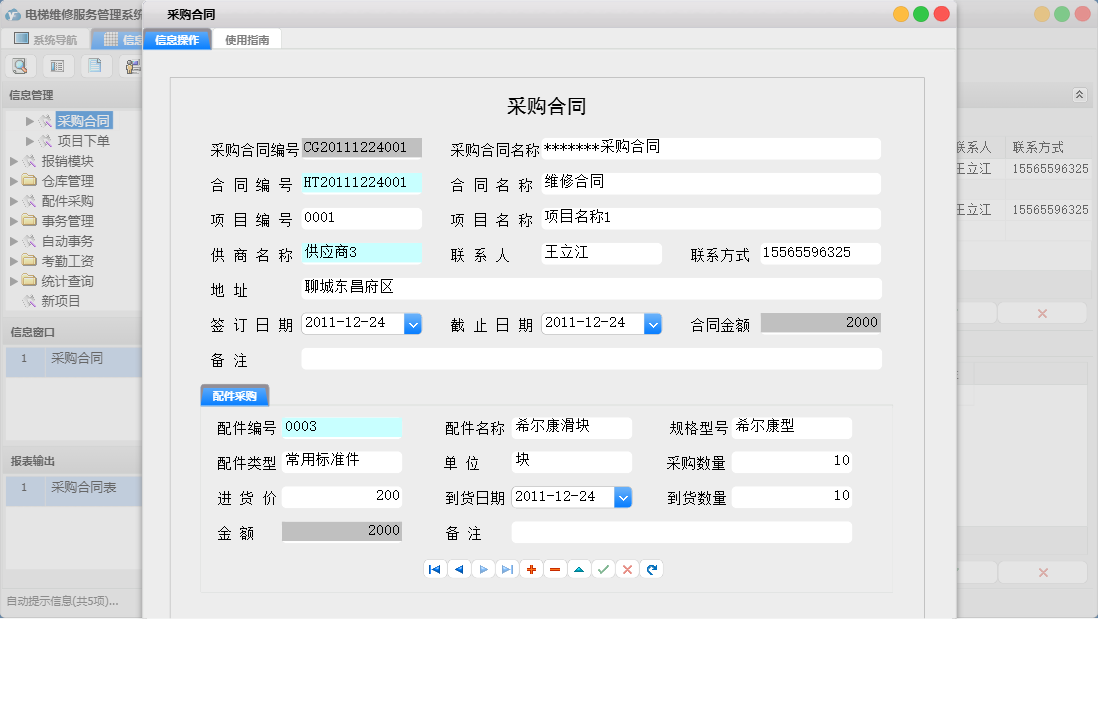Select the 配件采购 tab

[234, 395]
